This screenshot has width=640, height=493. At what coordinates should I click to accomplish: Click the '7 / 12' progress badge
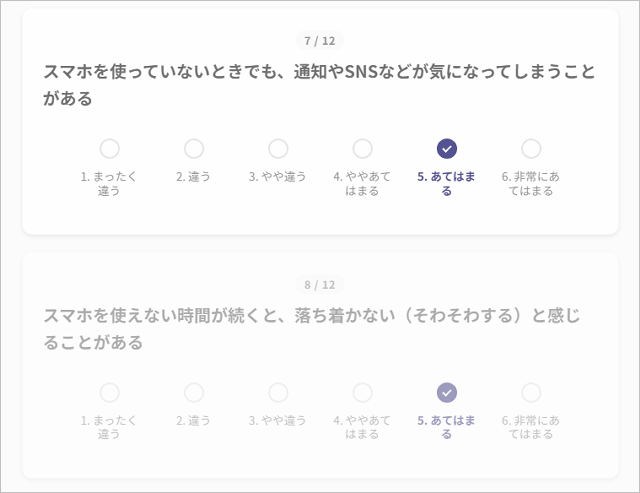320,41
